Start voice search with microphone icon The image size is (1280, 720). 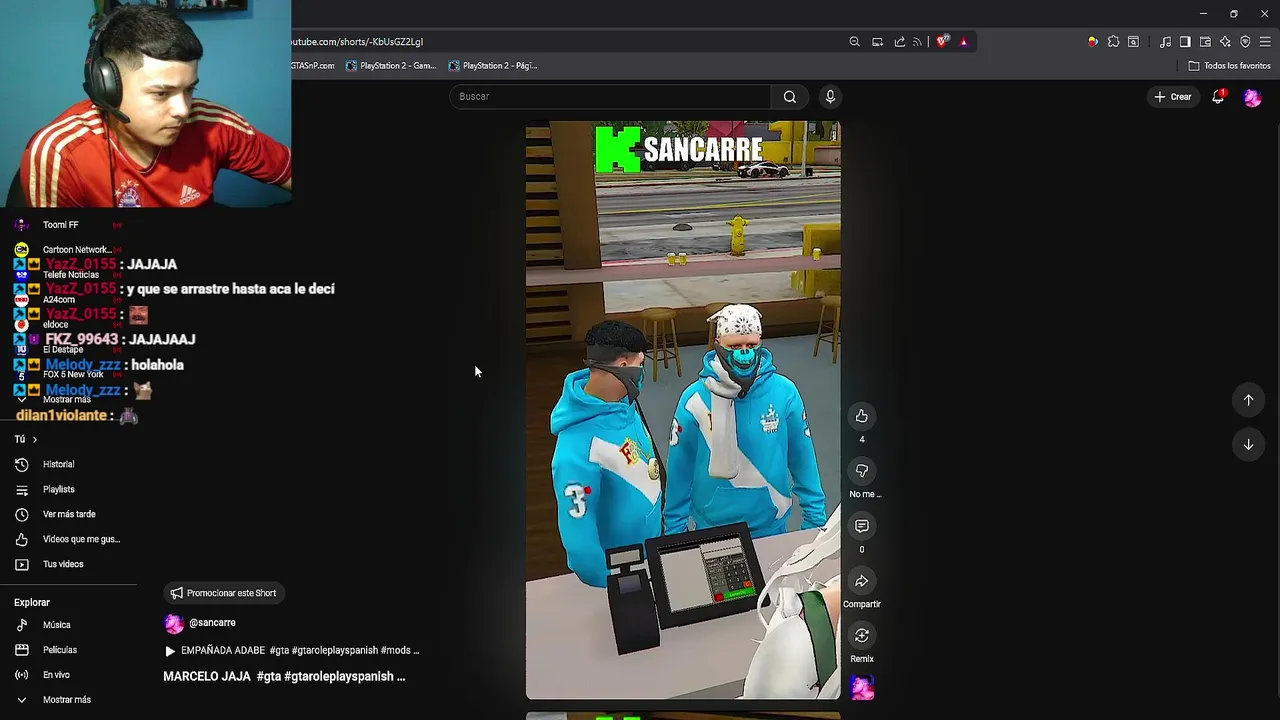coord(830,97)
